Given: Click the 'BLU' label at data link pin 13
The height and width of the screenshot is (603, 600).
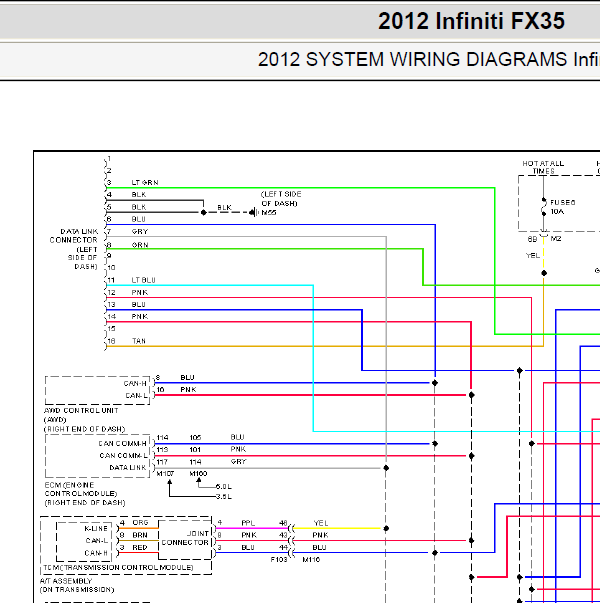Looking at the screenshot, I should tap(138, 304).
